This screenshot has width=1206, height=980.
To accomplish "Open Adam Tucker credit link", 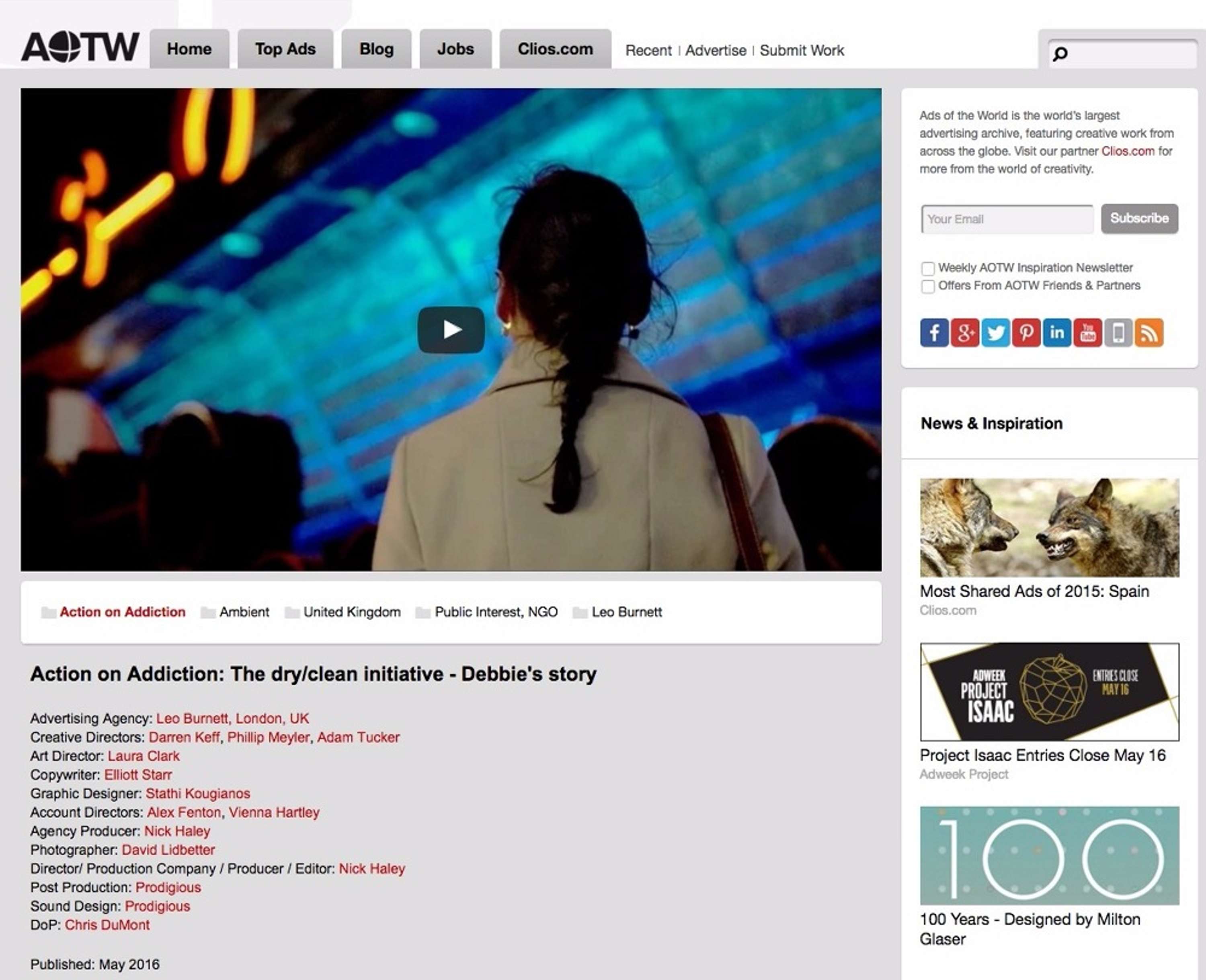I will click(x=358, y=737).
